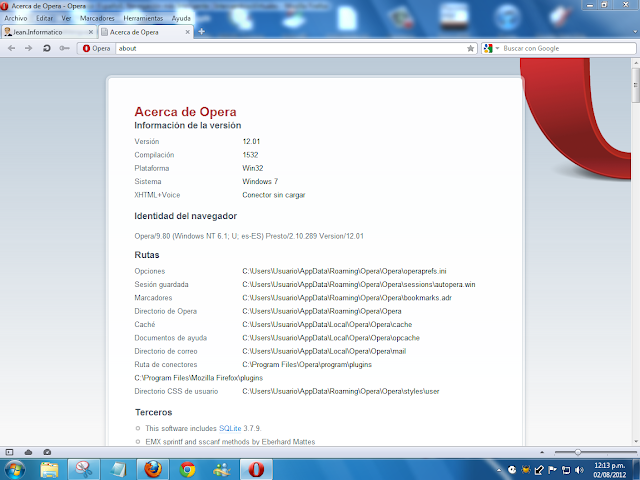This screenshot has width=640, height=480.
Task: Select the Windows 7 system value
Action: (260, 181)
